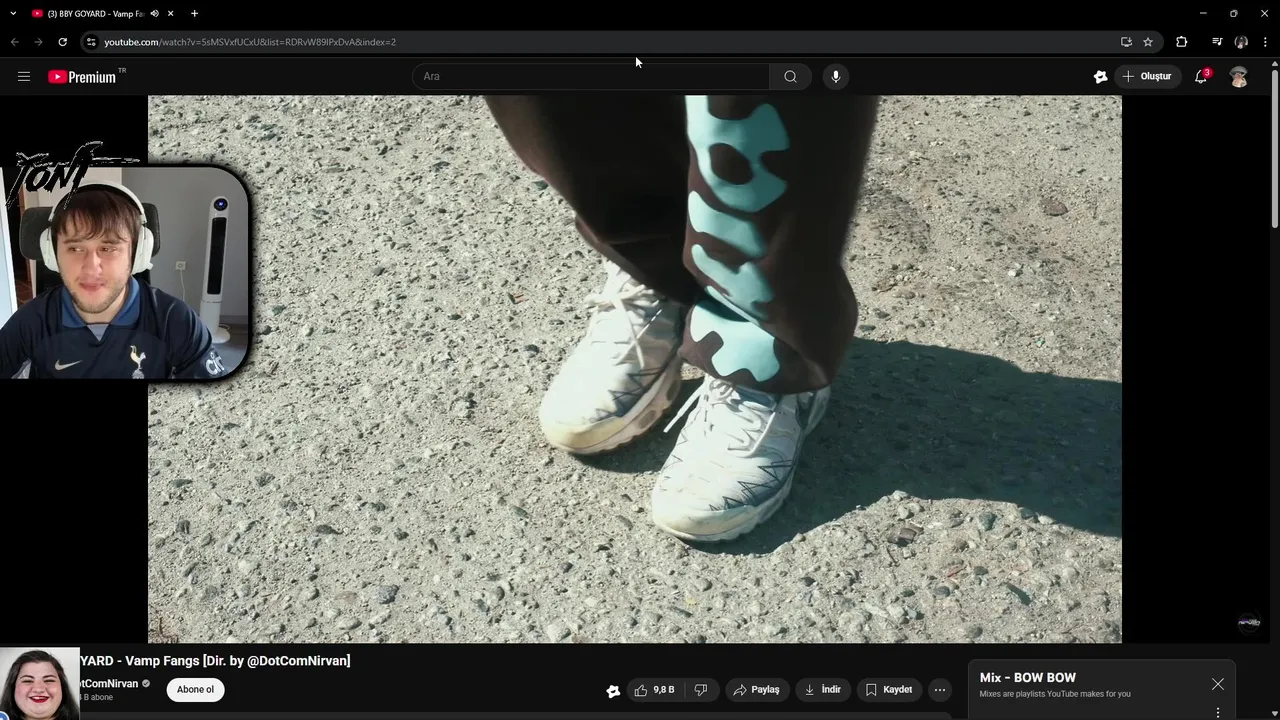This screenshot has width=1280, height=720.
Task: Go back with browser back arrow
Action: pos(14,42)
